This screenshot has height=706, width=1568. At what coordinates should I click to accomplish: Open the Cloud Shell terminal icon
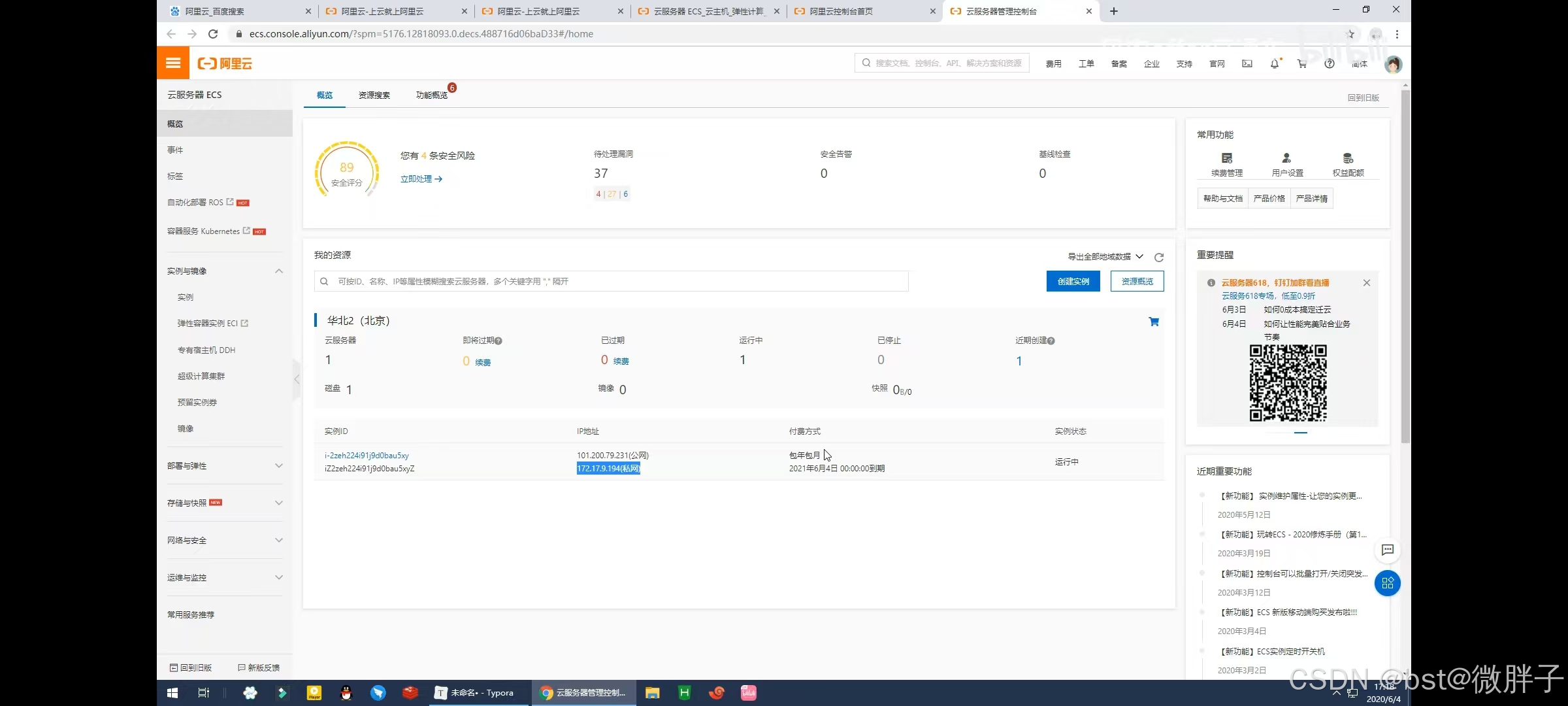pyautogui.click(x=1247, y=63)
